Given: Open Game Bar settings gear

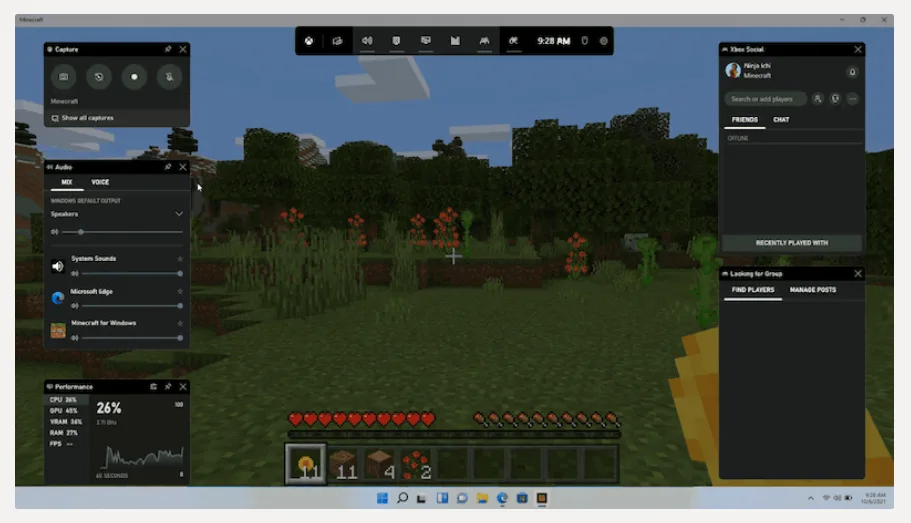Looking at the screenshot, I should (604, 41).
